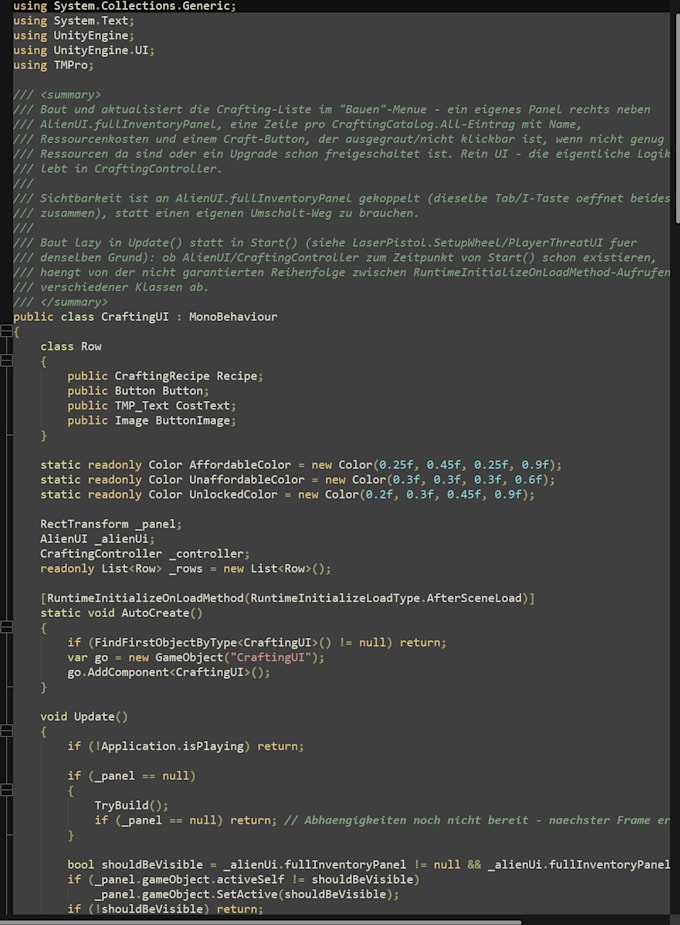Click 'Application.isPlaying' check line

pos(185,746)
